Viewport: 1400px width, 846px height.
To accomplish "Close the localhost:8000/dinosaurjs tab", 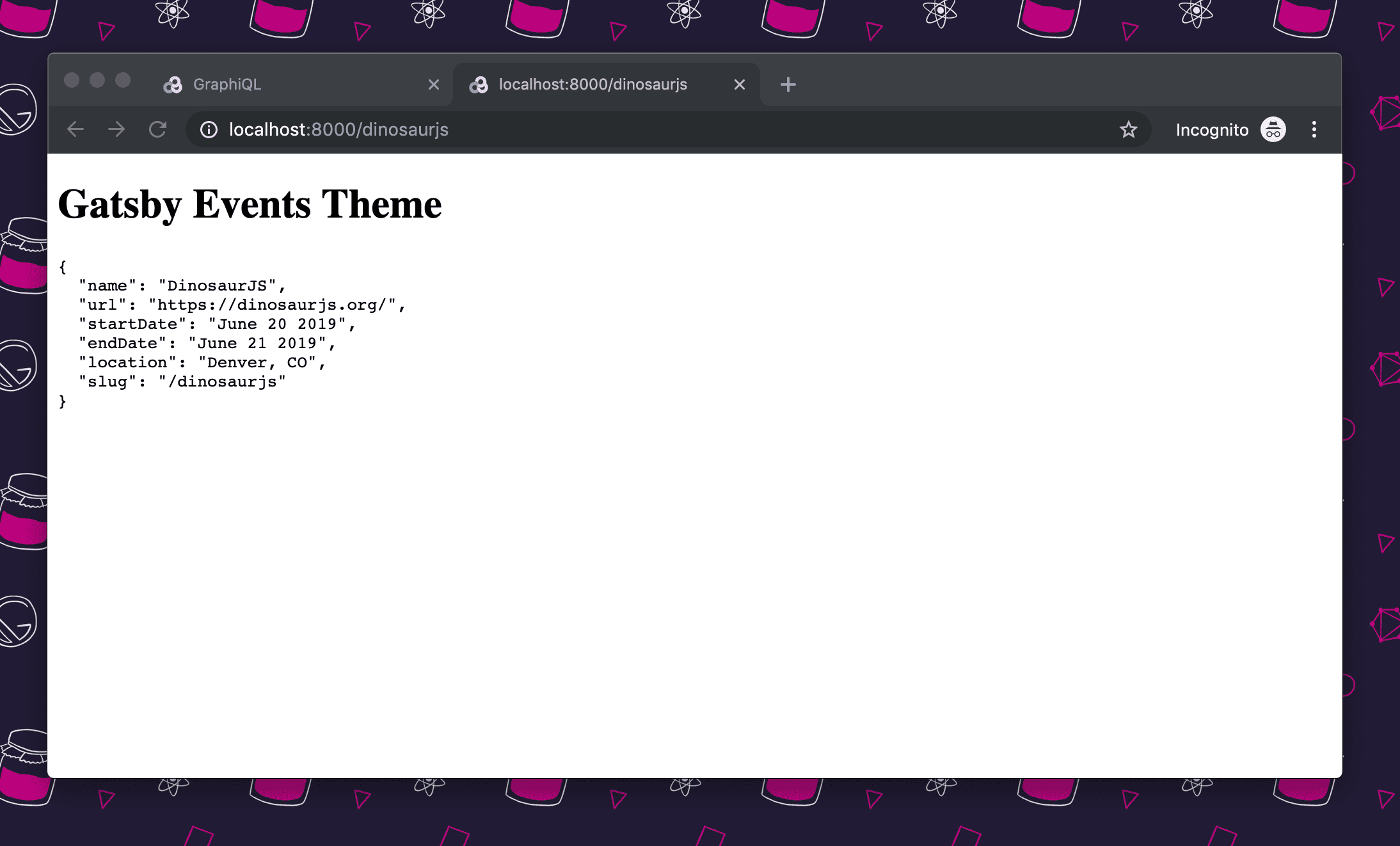I will point(739,84).
